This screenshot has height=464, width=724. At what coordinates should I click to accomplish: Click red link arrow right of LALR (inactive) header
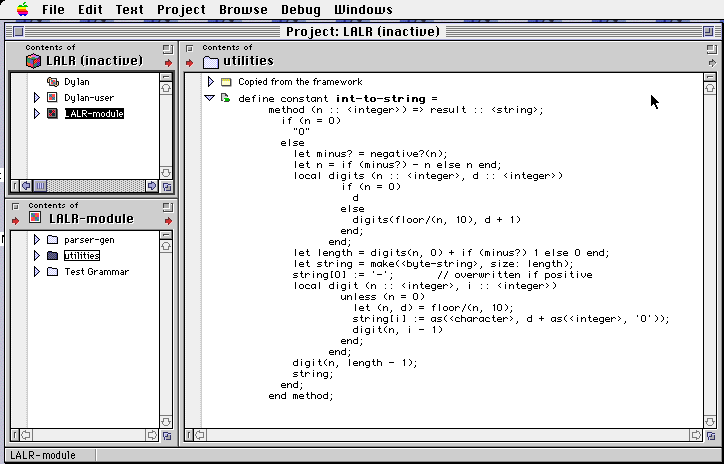click(168, 63)
